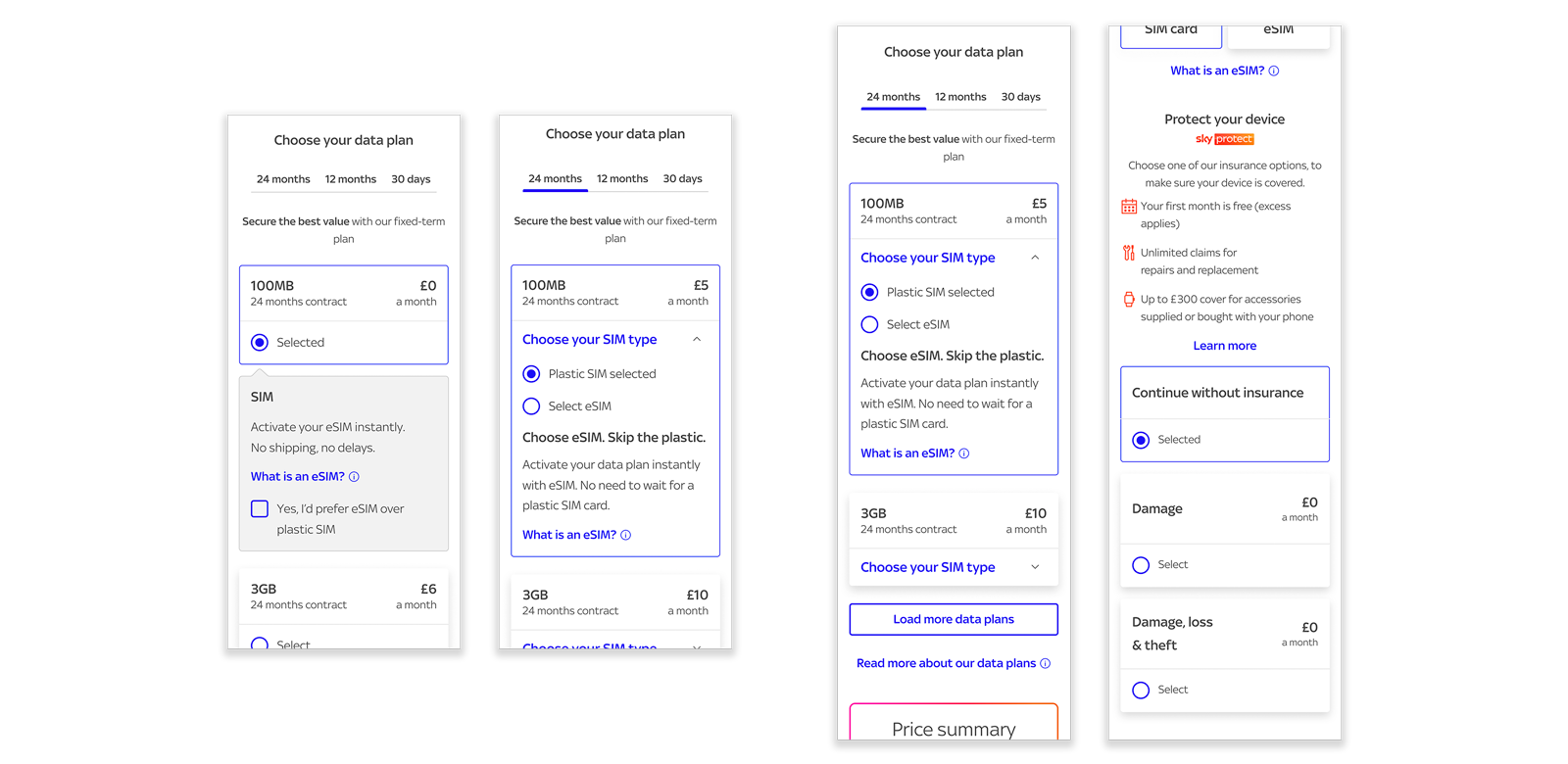The image size is (1568, 764).
Task: Click the Sky Protect logo
Action: 1224,139
